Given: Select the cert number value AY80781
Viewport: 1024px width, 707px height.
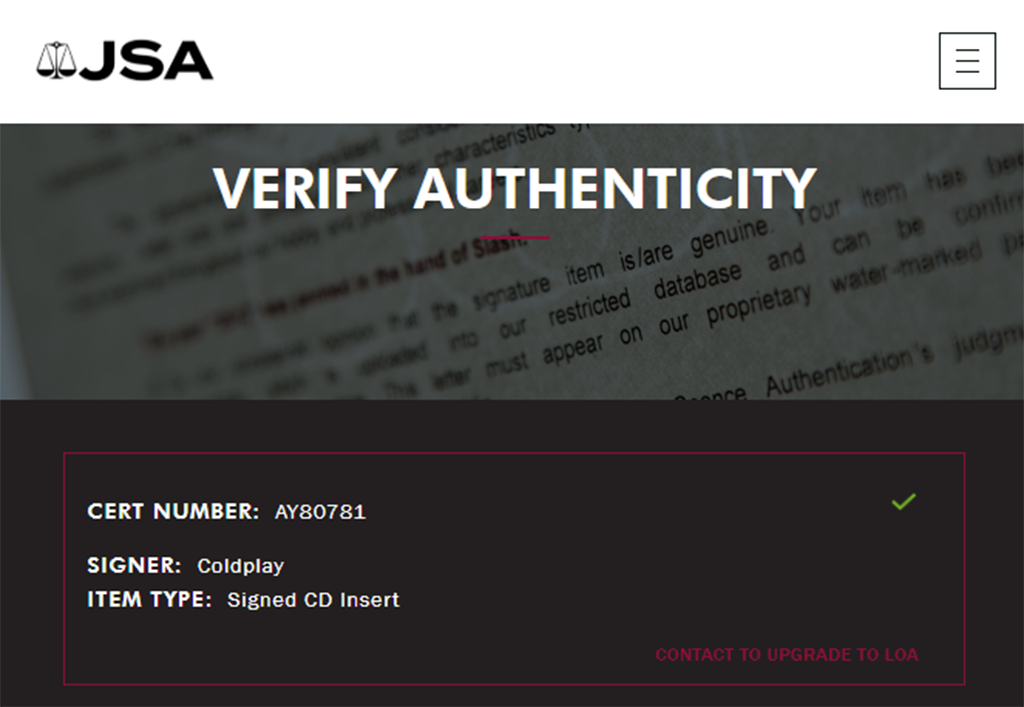Looking at the screenshot, I should pos(320,512).
